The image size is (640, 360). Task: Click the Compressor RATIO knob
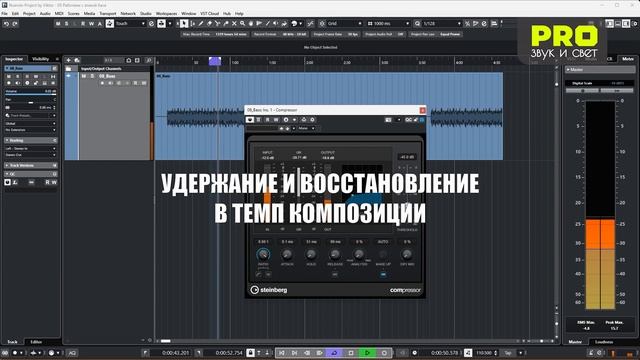[x=263, y=255]
